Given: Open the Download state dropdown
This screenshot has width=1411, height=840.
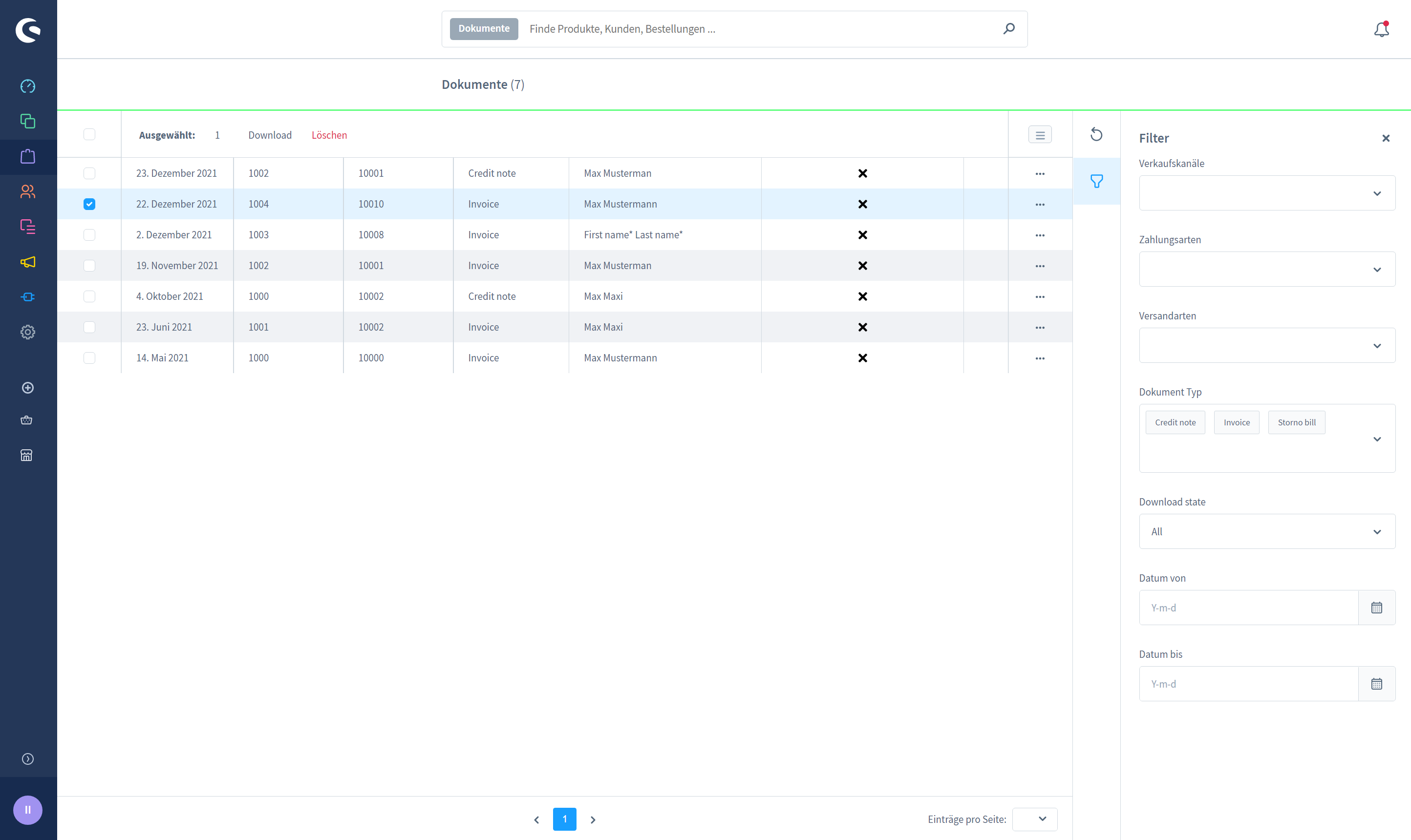Looking at the screenshot, I should [x=1266, y=531].
